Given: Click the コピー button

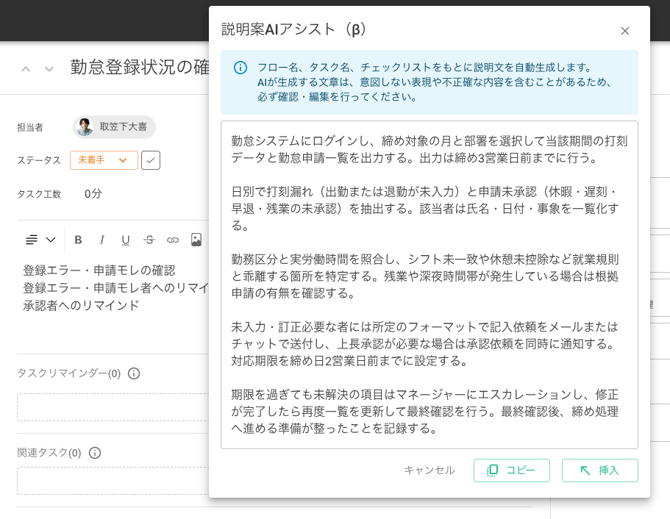Looking at the screenshot, I should pos(511,470).
